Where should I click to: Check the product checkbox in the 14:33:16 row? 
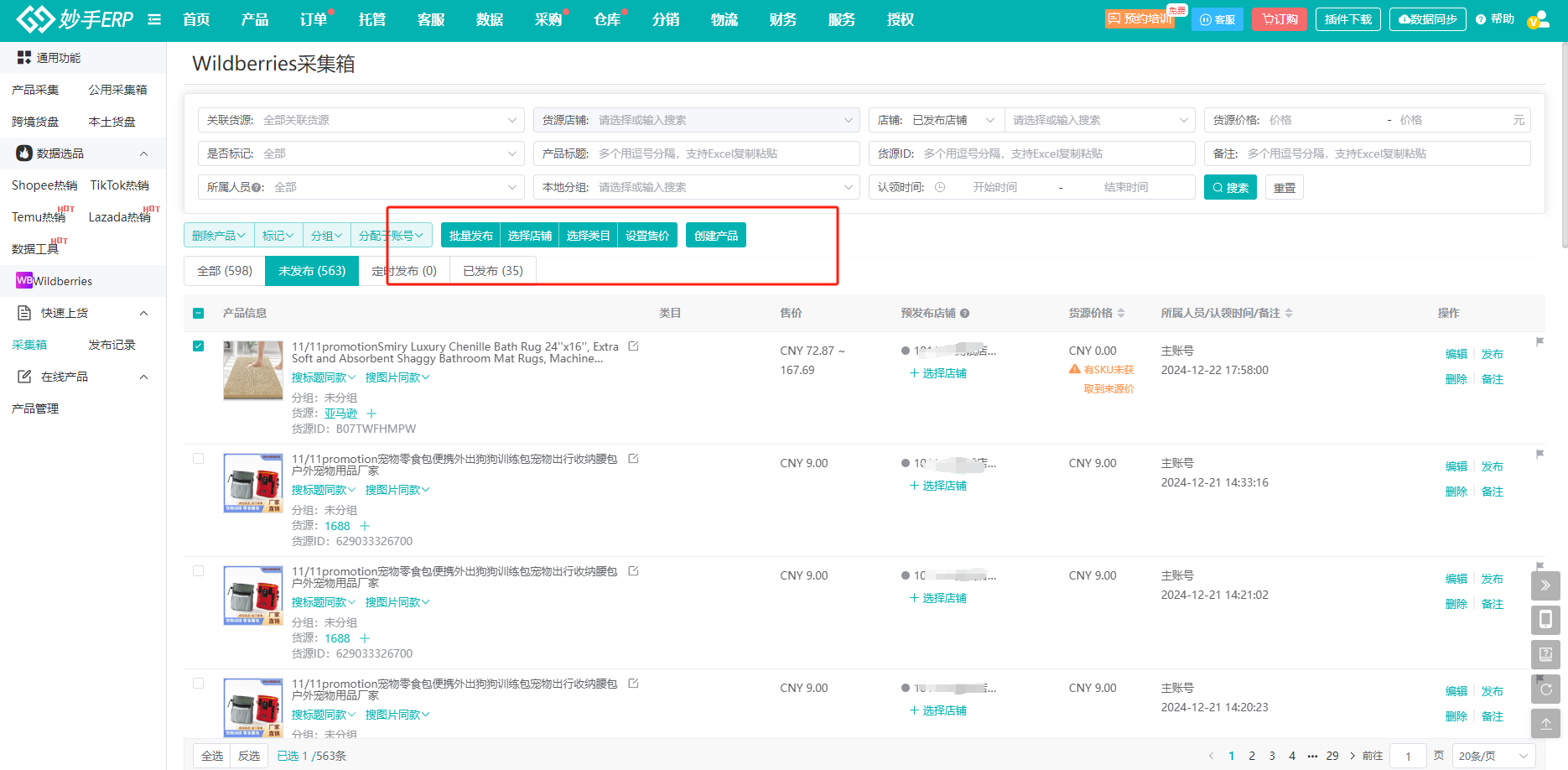coord(199,458)
